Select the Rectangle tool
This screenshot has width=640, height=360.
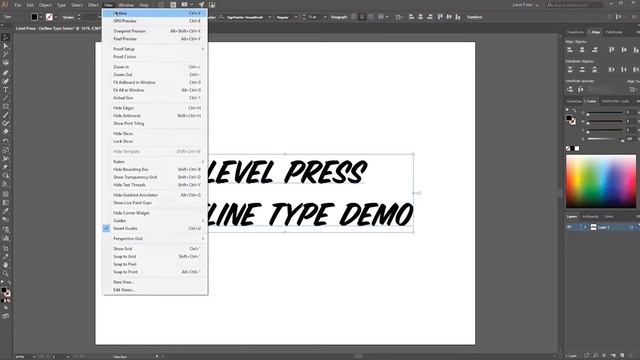[6, 107]
